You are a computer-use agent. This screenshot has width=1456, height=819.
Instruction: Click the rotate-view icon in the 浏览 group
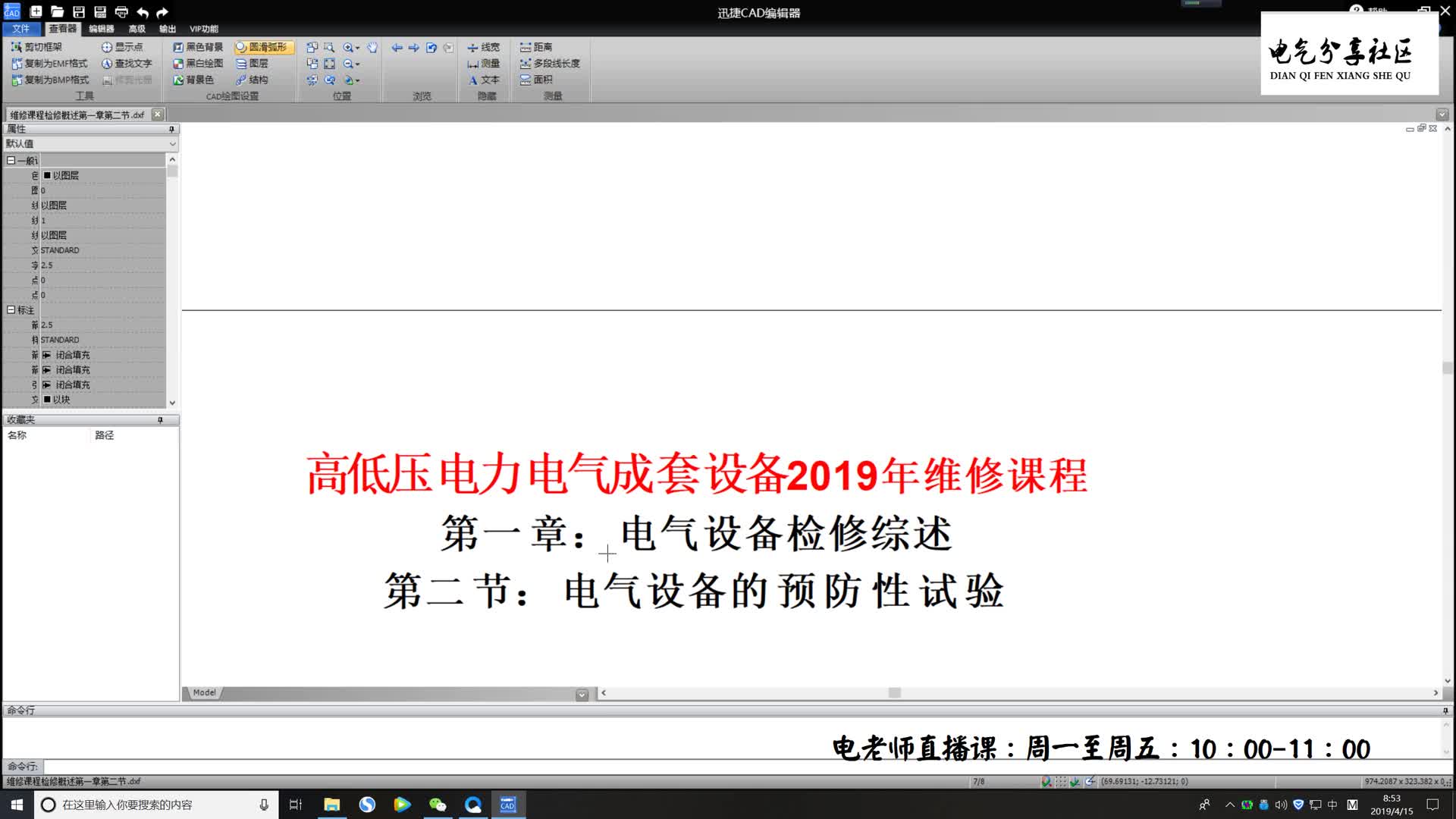431,47
